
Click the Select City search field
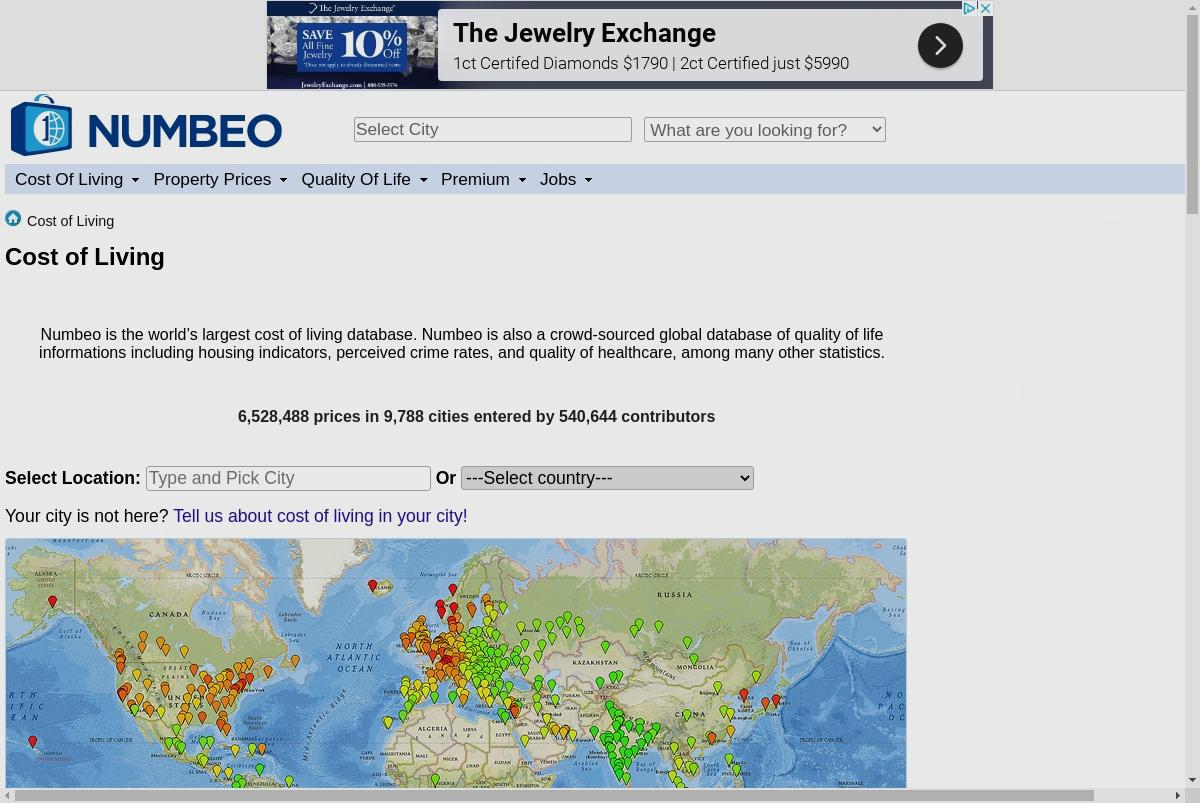(x=493, y=129)
